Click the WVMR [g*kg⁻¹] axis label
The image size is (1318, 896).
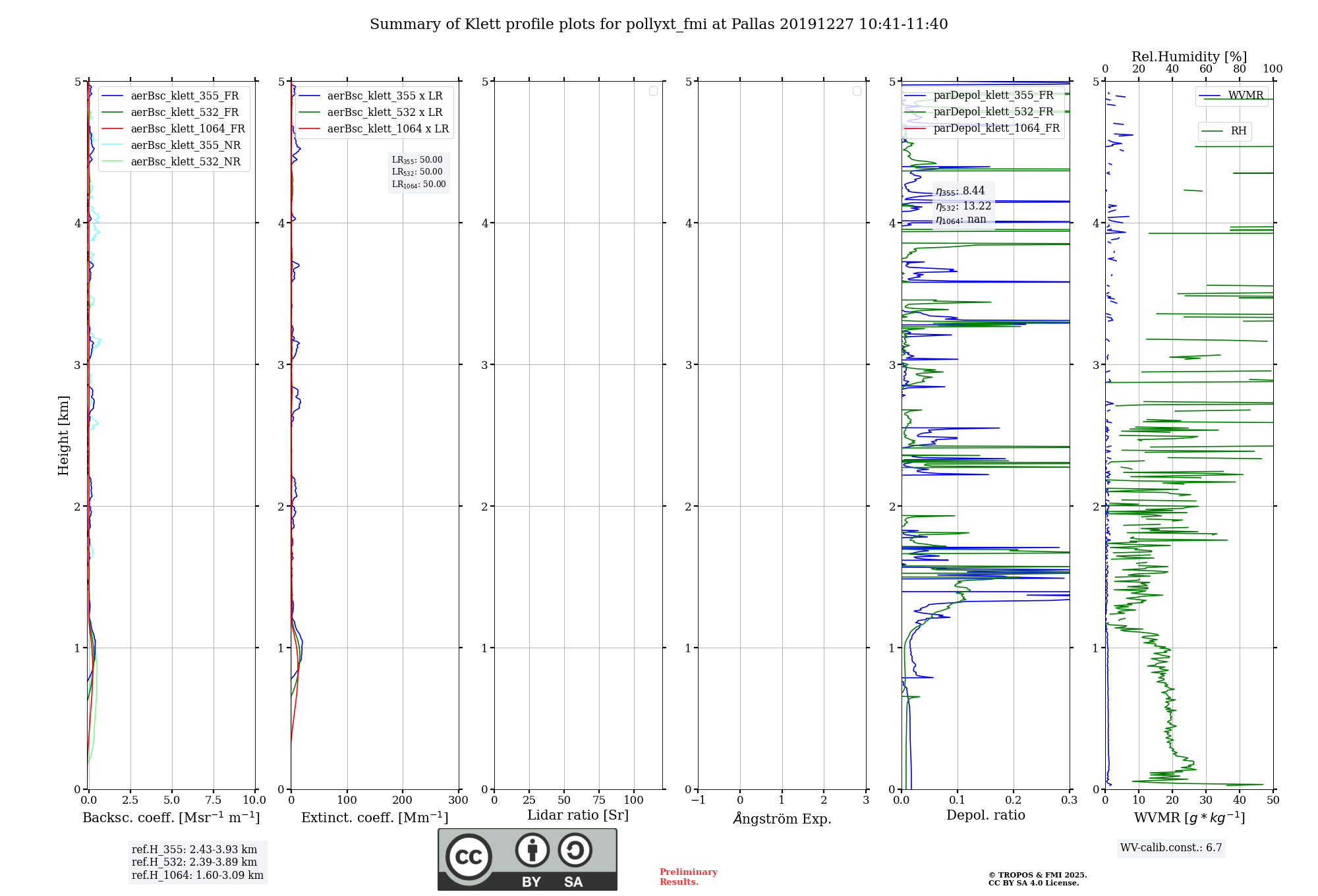click(1189, 818)
